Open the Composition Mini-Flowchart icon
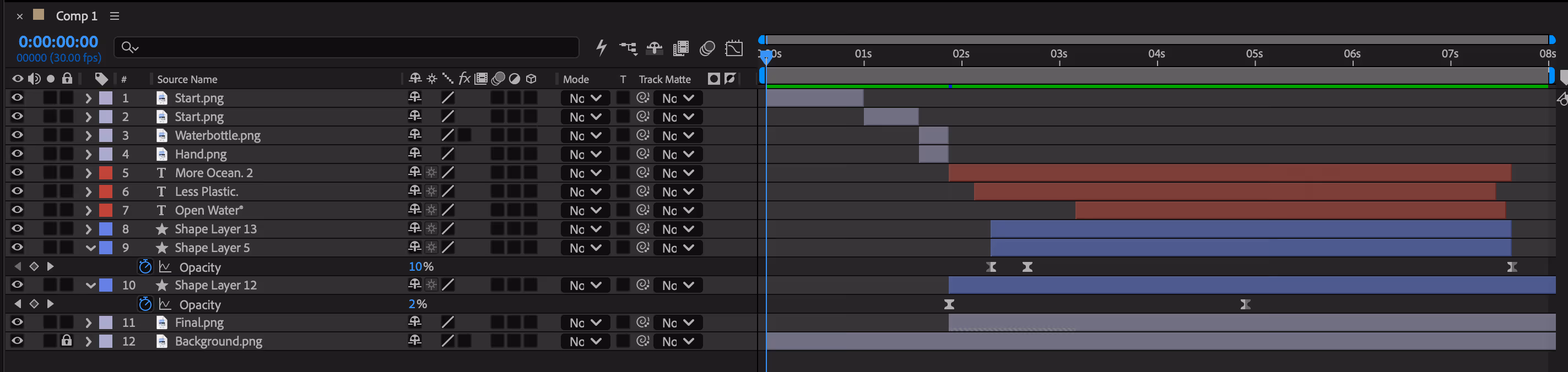This screenshot has height=372, width=1568. 628,48
